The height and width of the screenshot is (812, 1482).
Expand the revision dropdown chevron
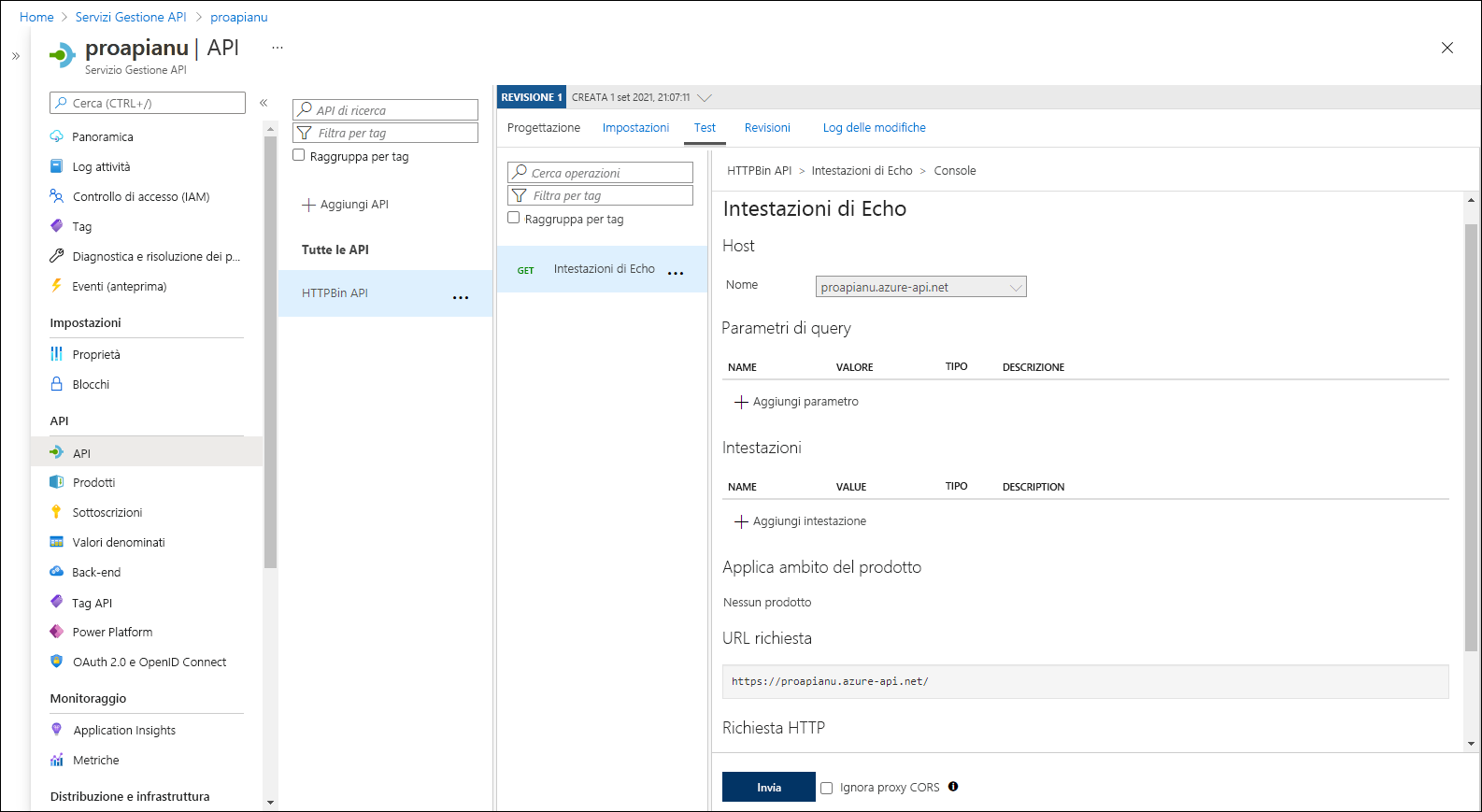coord(705,97)
